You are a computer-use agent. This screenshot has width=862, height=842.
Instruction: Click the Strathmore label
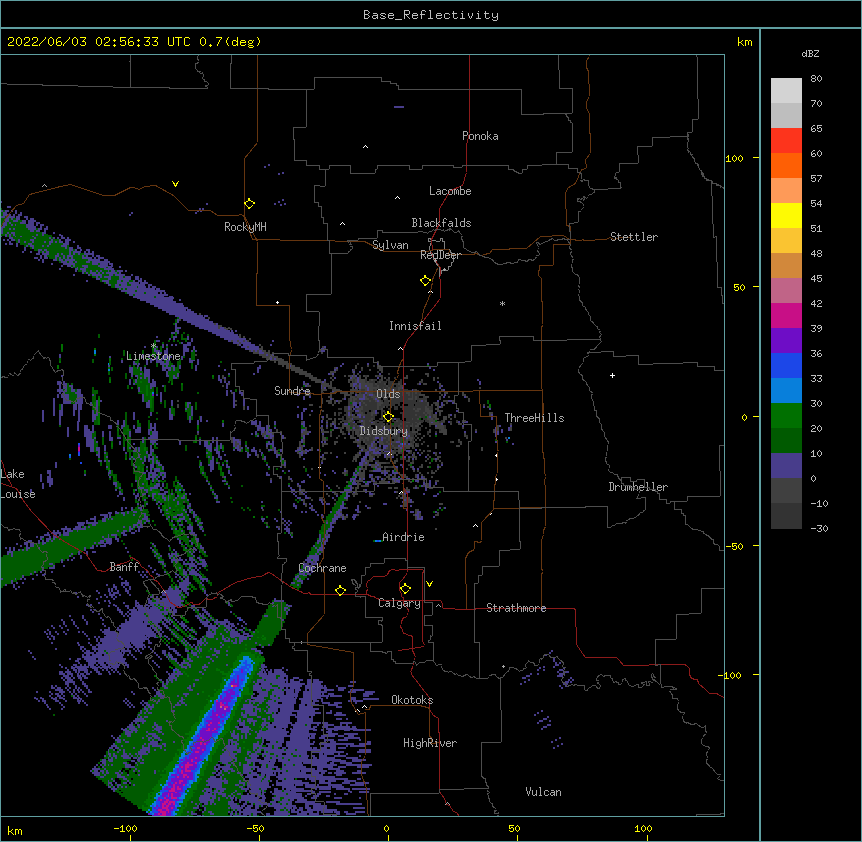(x=516, y=608)
